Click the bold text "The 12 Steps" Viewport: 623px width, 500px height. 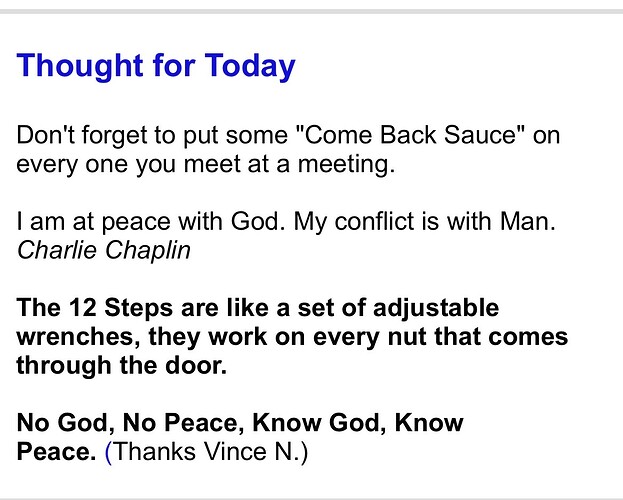[85, 307]
